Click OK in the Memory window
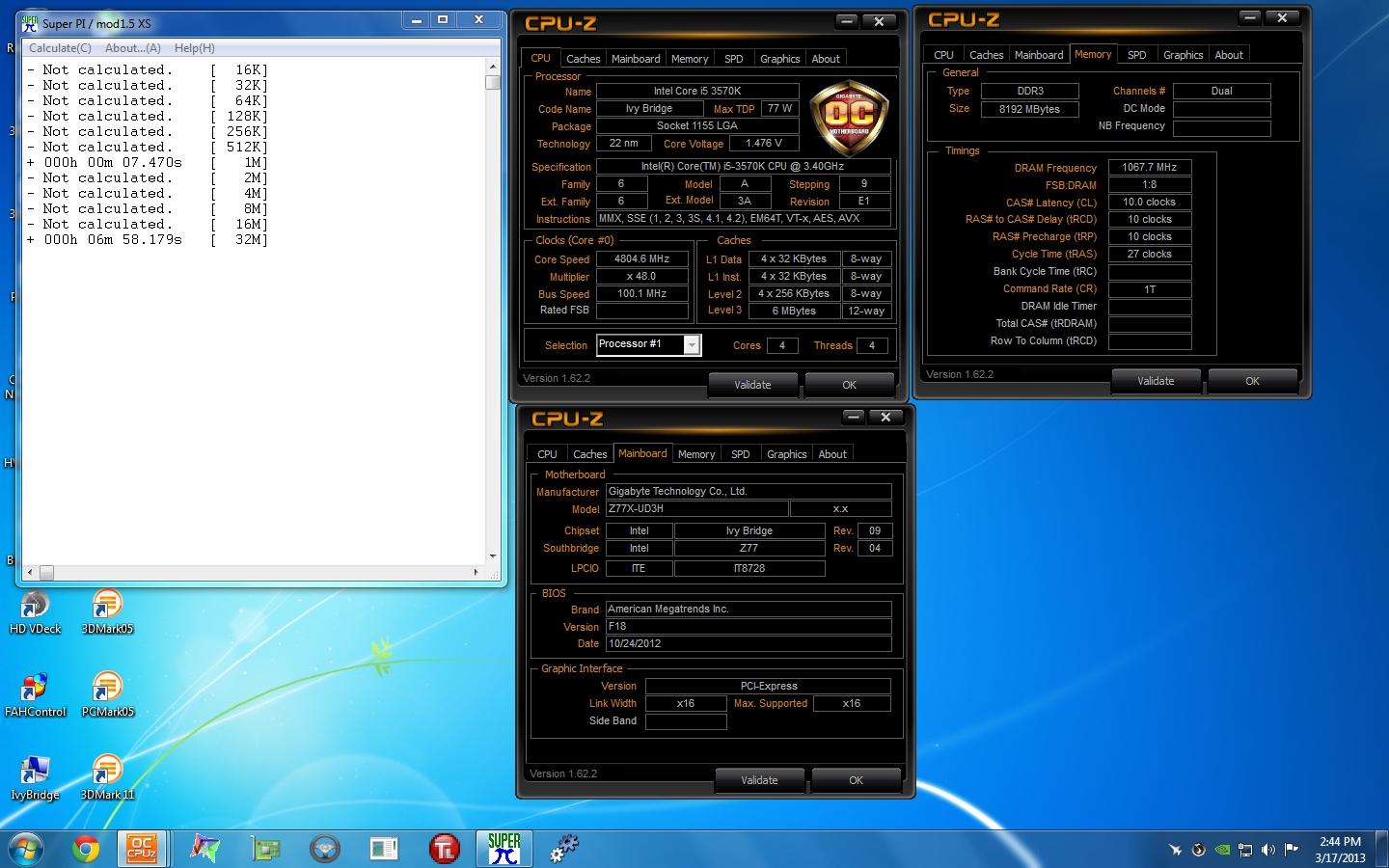 1252,381
